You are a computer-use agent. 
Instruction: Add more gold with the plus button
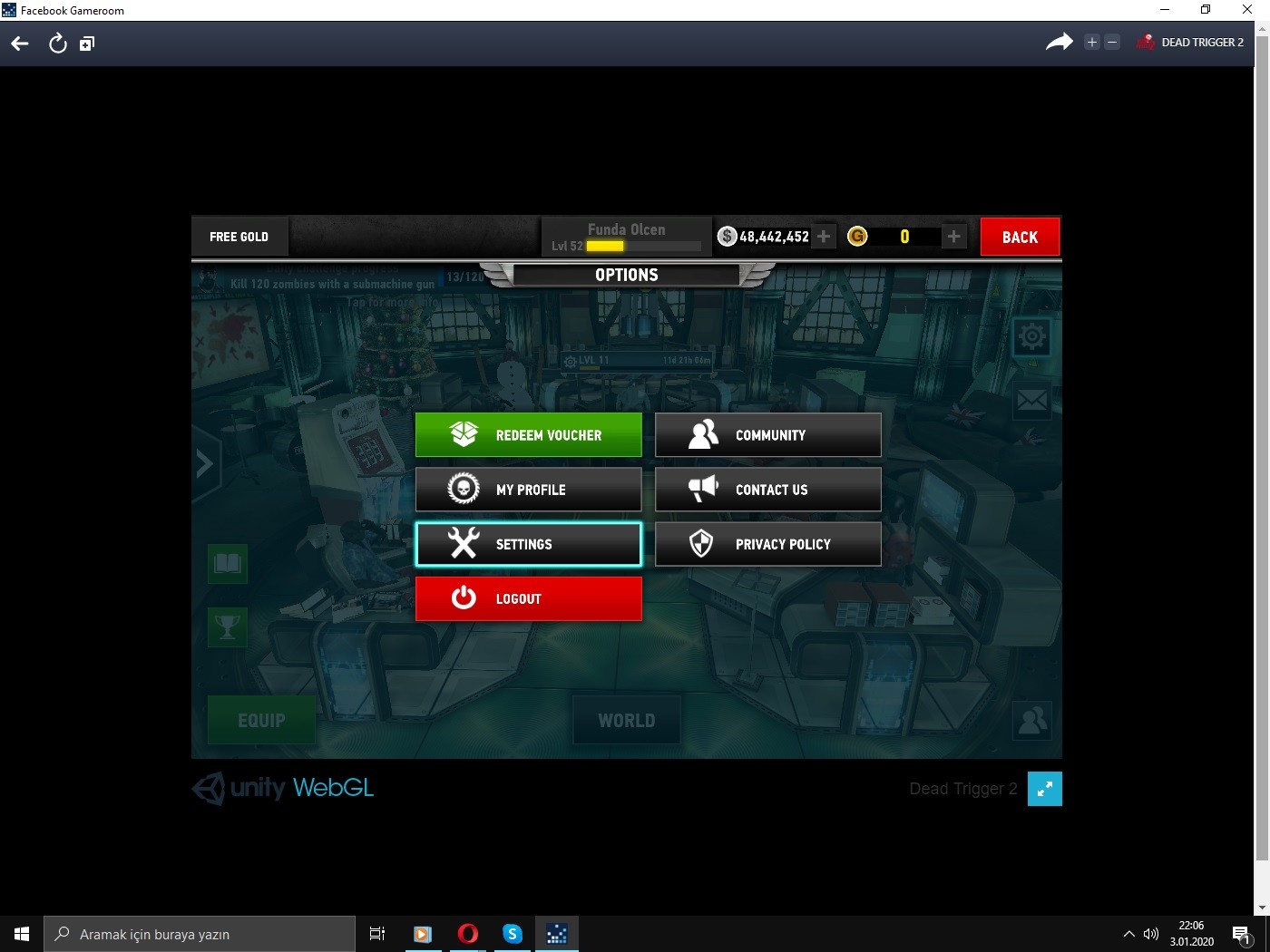[x=953, y=237]
